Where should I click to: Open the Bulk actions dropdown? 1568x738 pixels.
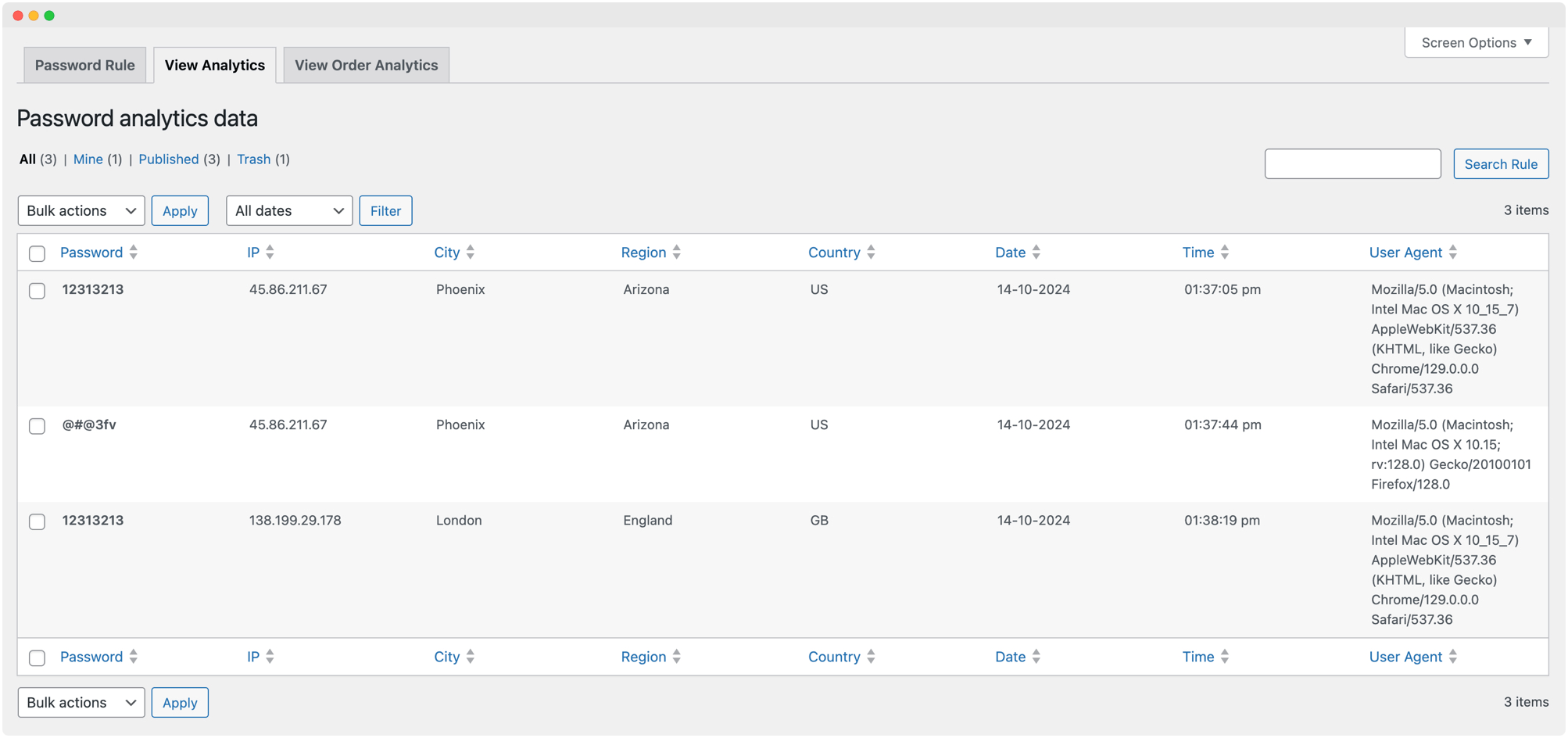tap(81, 210)
